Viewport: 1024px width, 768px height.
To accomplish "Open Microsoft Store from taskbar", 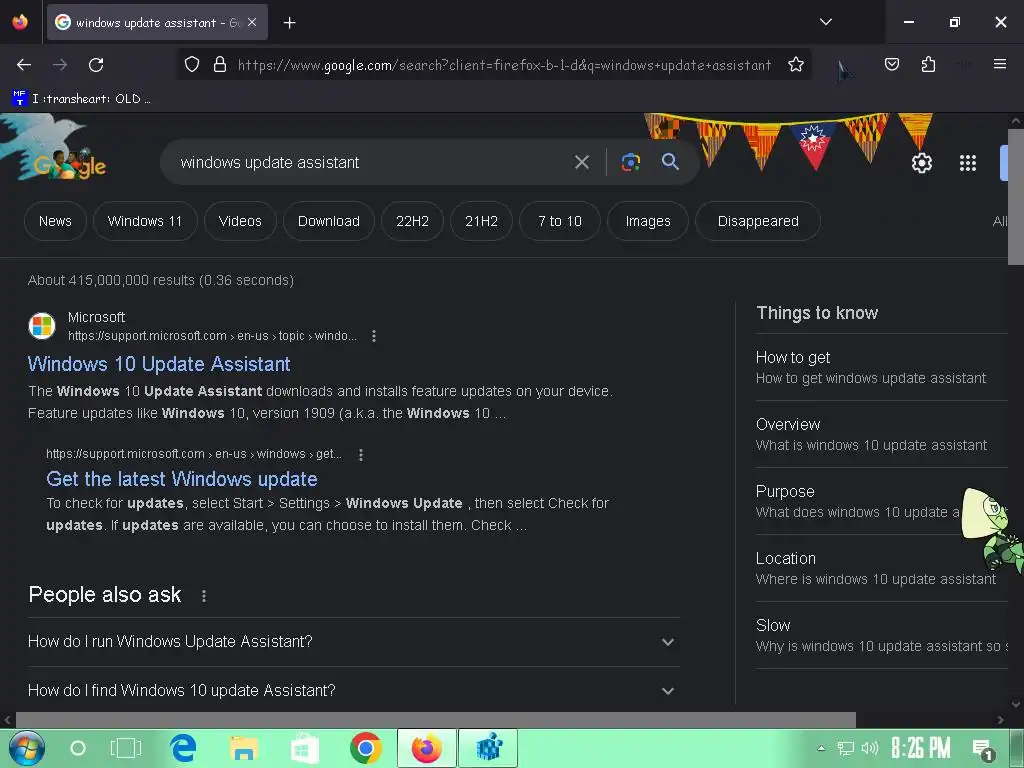I will point(304,749).
